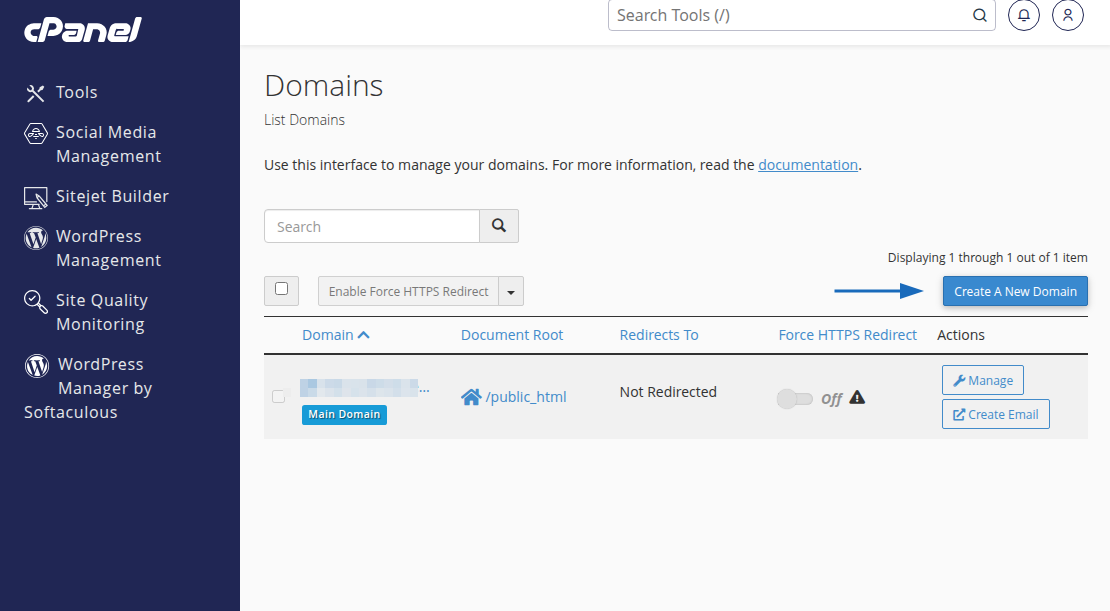The height and width of the screenshot is (611, 1110).
Task: Click inside the Search Tools field
Action: pyautogui.click(x=790, y=15)
